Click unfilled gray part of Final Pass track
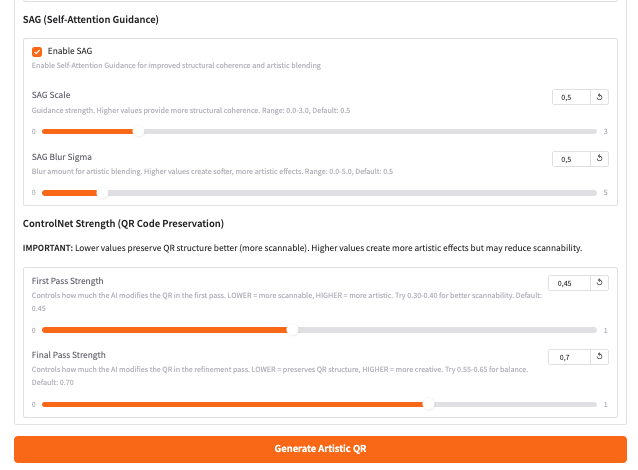 click(x=520, y=404)
